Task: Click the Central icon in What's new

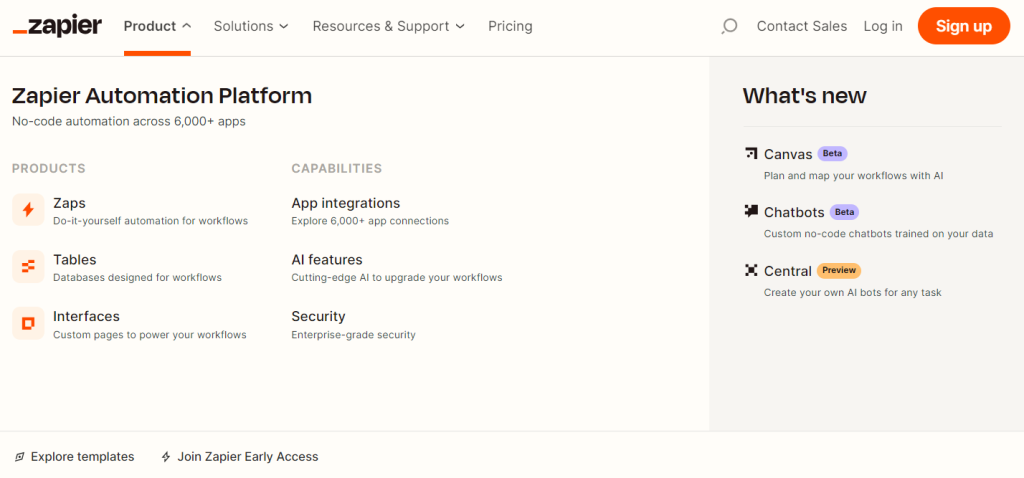Action: tap(751, 270)
